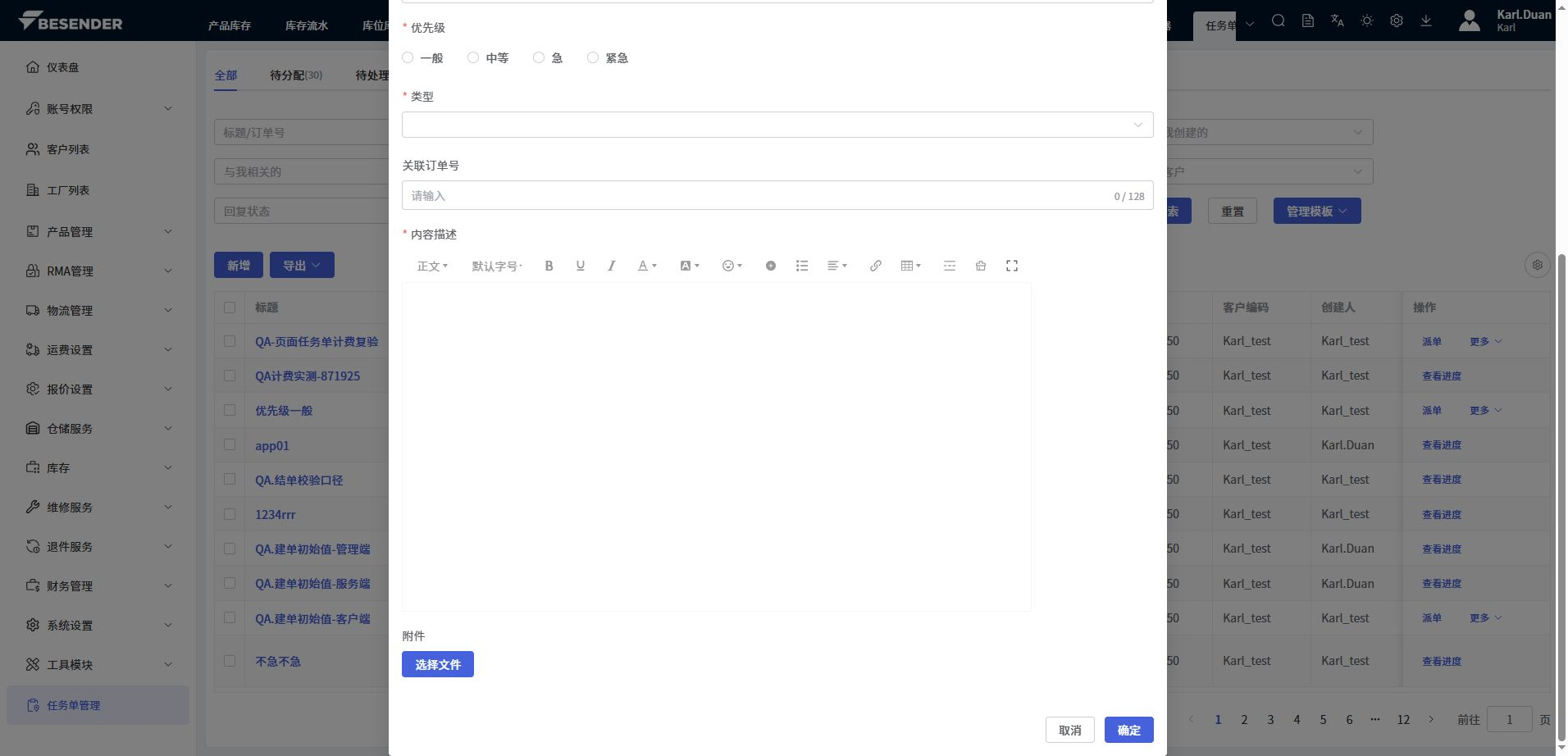1568x756 pixels.
Task: Open settings gear in the top bar
Action: click(1396, 20)
